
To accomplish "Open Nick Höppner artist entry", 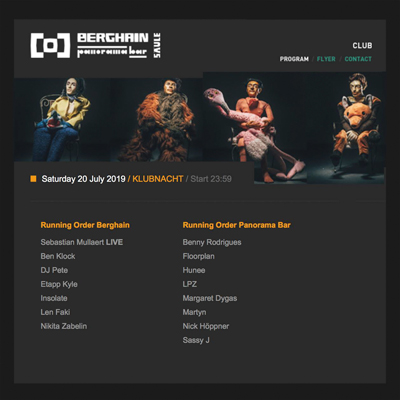I will (x=206, y=326).
